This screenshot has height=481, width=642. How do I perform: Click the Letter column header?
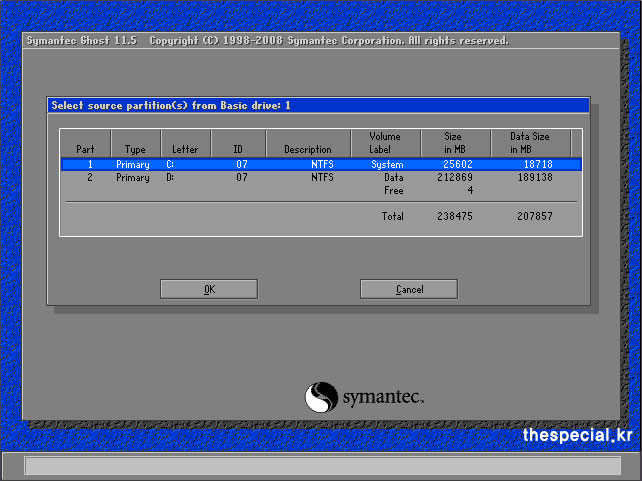pyautogui.click(x=186, y=143)
